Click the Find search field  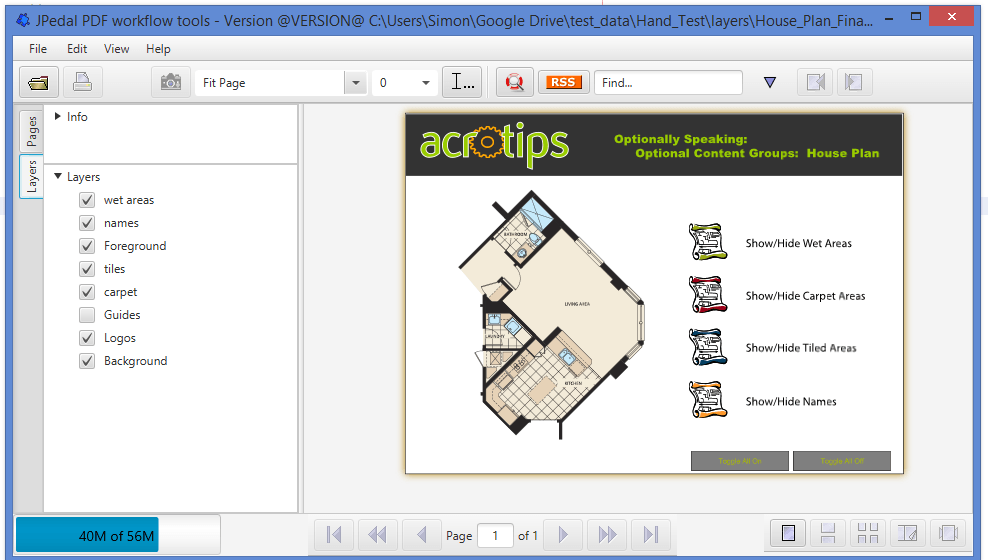click(x=668, y=83)
